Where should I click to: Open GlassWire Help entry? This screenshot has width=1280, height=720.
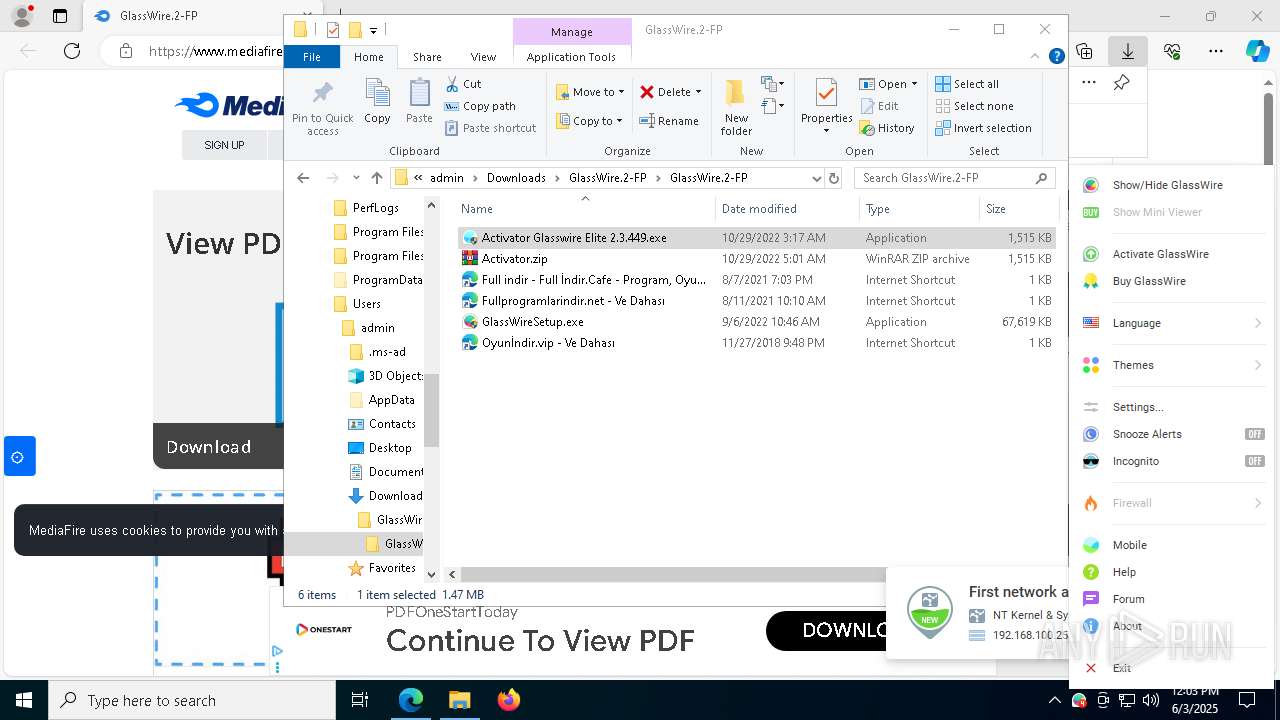(1124, 572)
